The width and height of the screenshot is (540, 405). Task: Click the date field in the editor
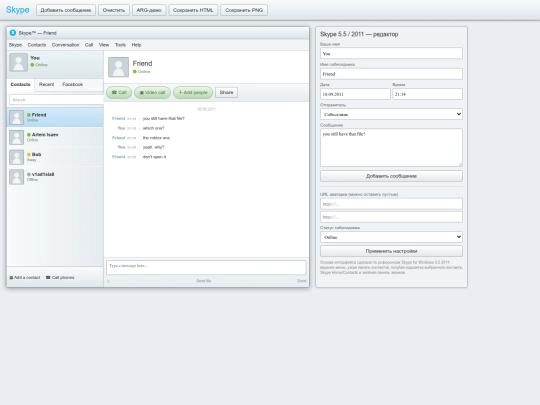coord(355,94)
